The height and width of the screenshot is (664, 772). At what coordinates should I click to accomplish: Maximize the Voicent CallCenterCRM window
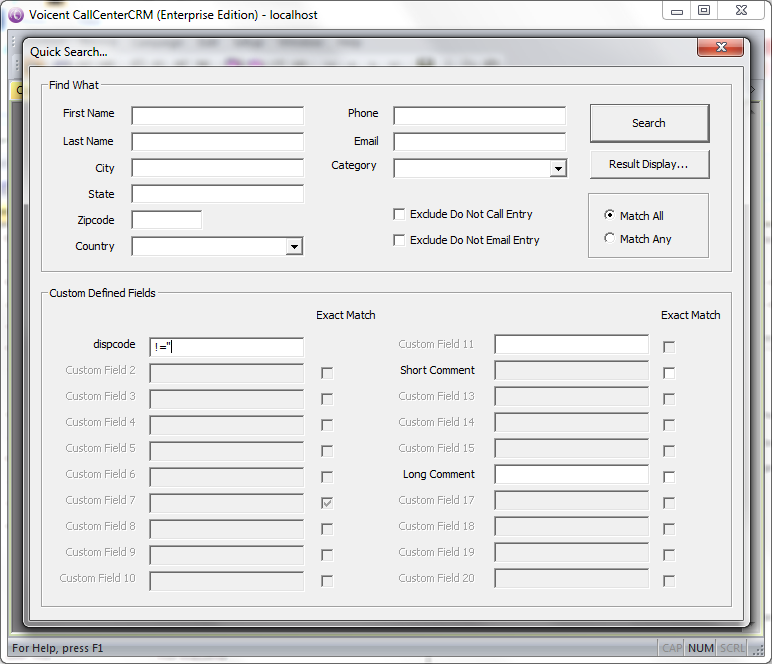pos(704,10)
